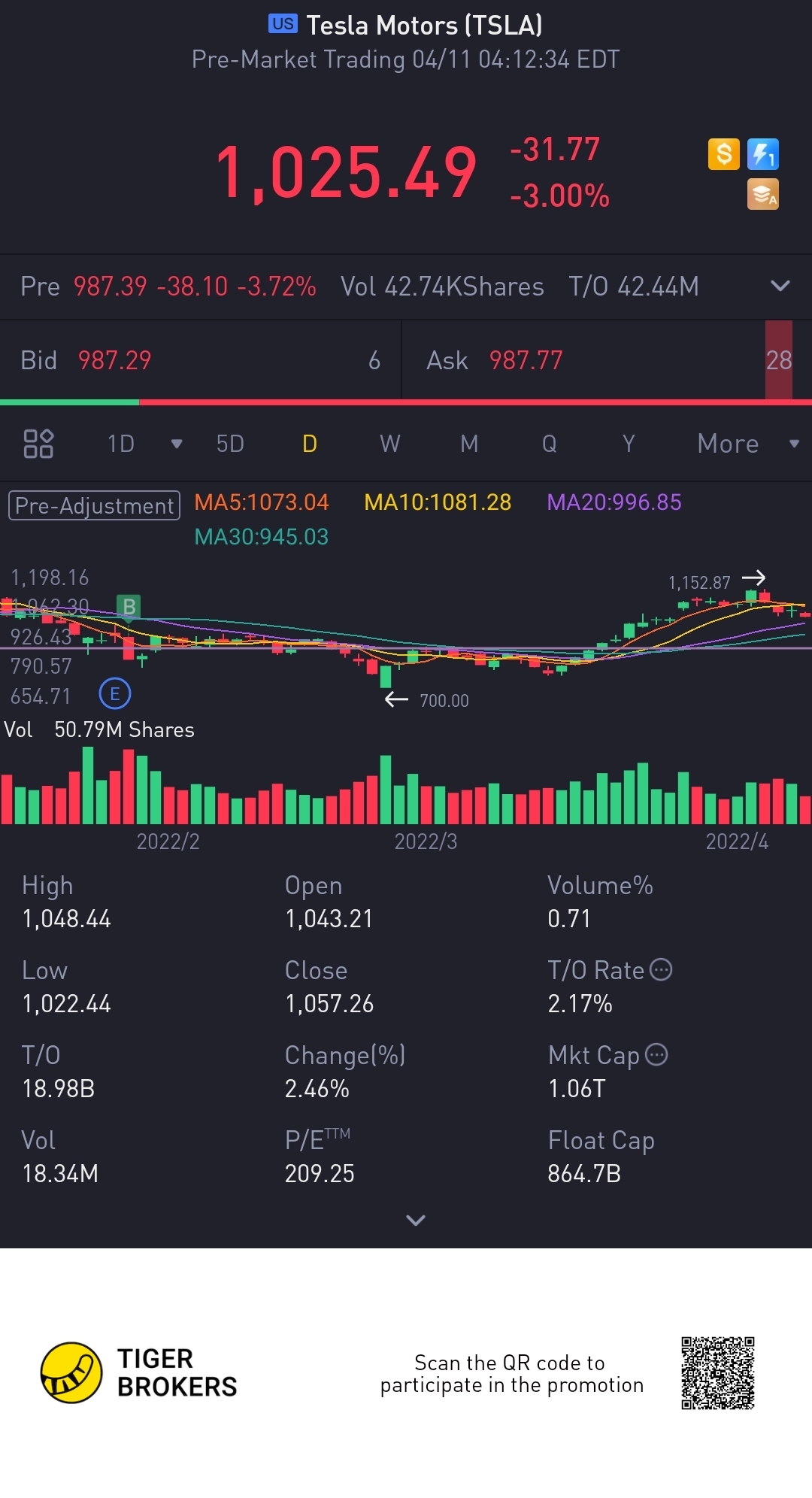Screen dimensions: 812x1498
Task: Tap the yellow dollar sign badge icon
Action: tap(724, 154)
